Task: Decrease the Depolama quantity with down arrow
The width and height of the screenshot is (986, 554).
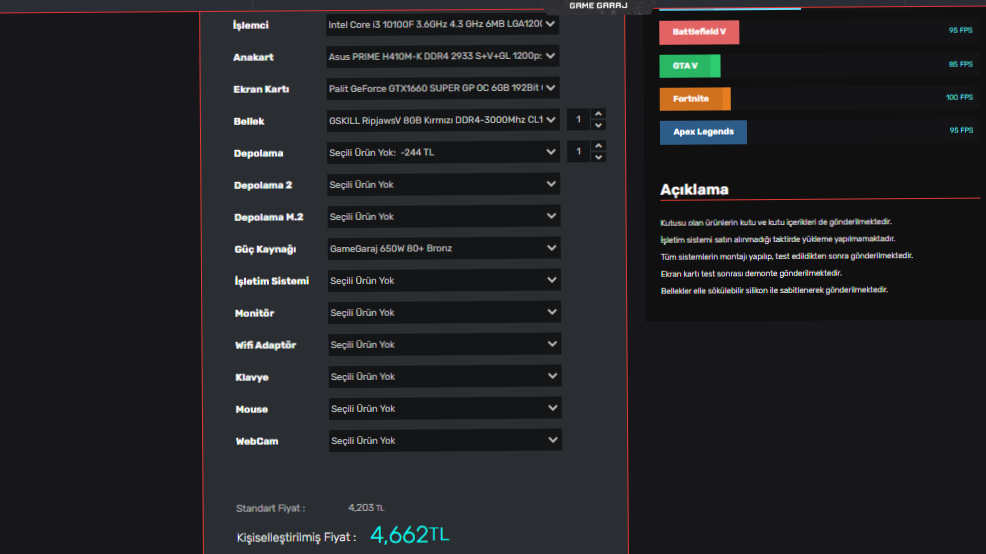Action: [x=599, y=157]
